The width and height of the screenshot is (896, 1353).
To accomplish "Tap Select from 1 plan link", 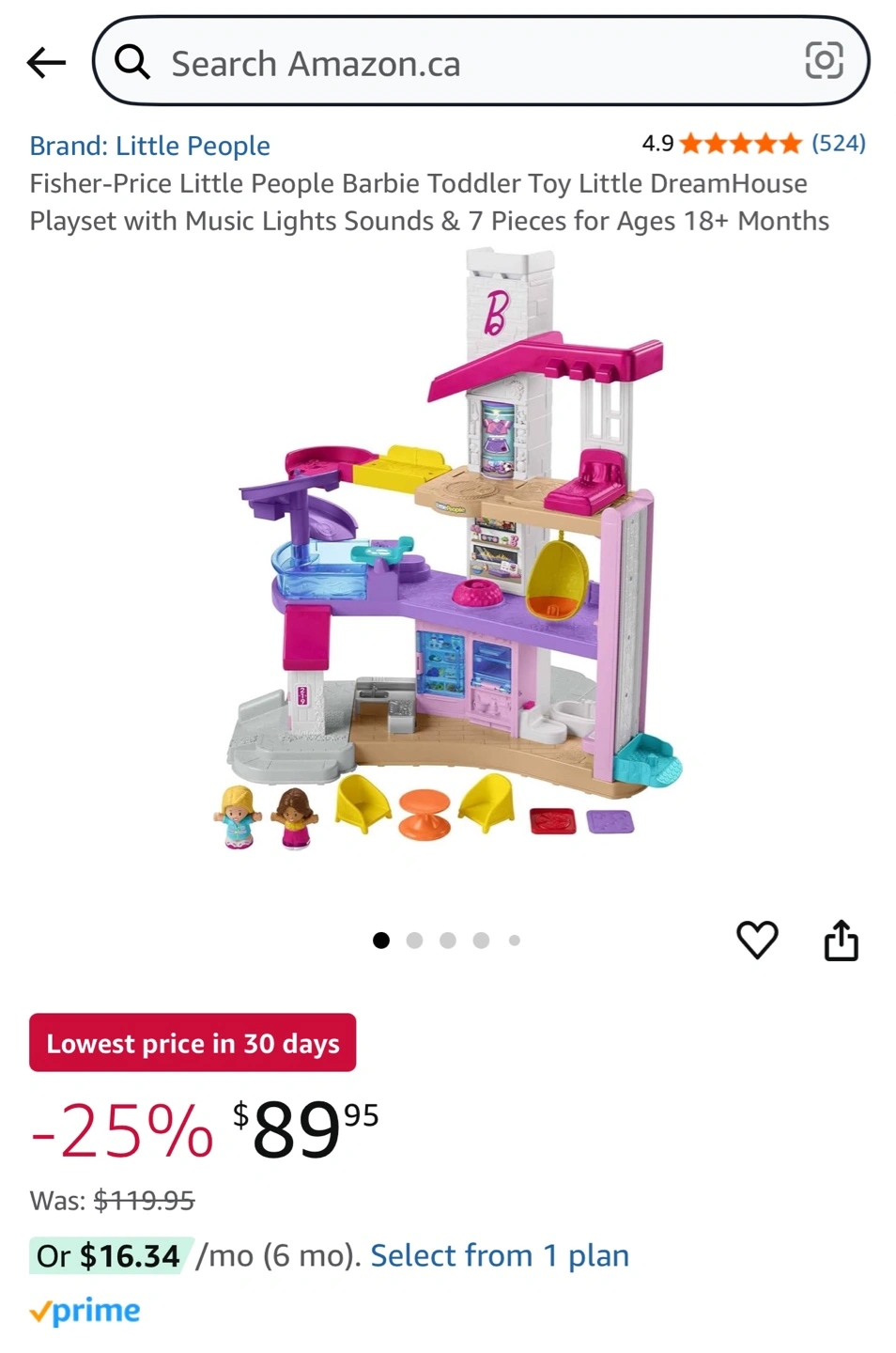I will (x=500, y=1255).
